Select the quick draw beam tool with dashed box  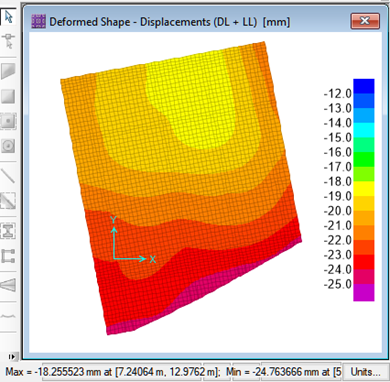tap(8, 200)
